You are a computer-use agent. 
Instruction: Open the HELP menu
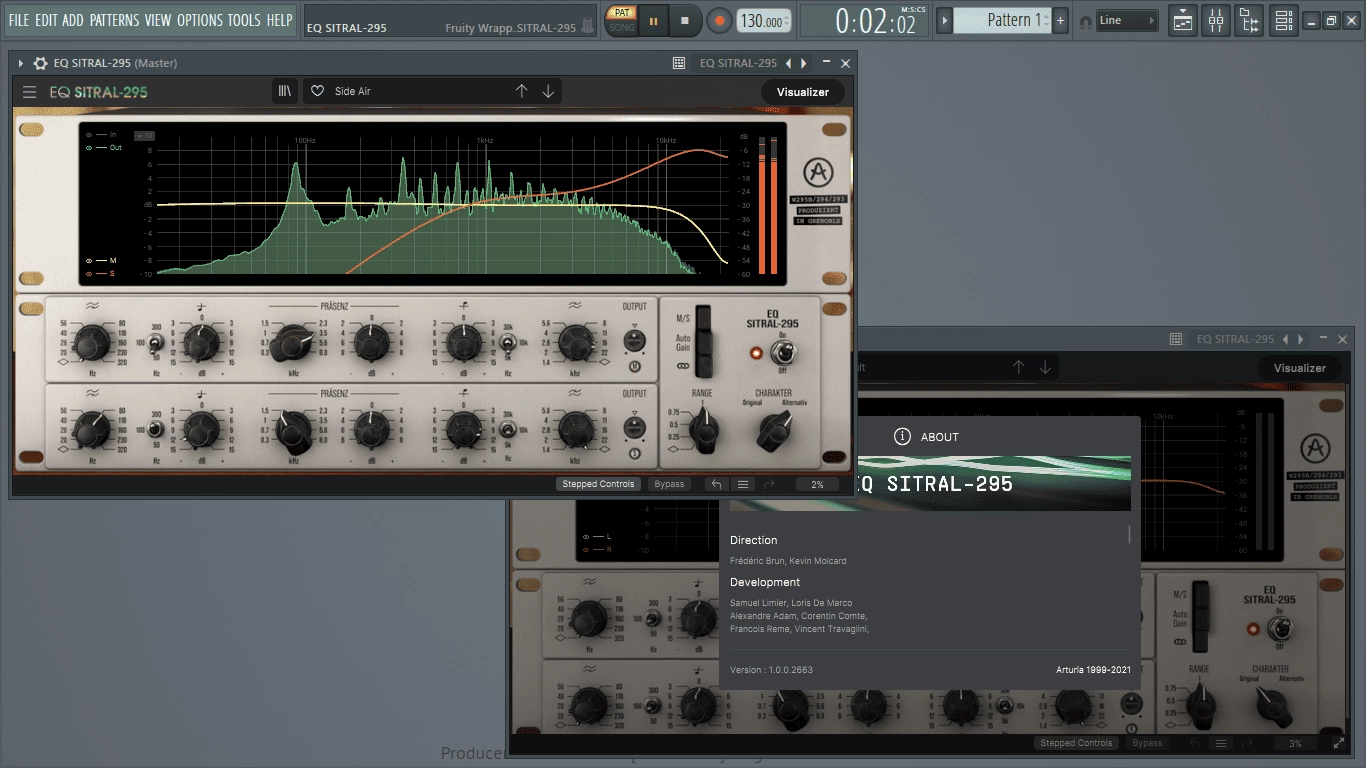[280, 20]
